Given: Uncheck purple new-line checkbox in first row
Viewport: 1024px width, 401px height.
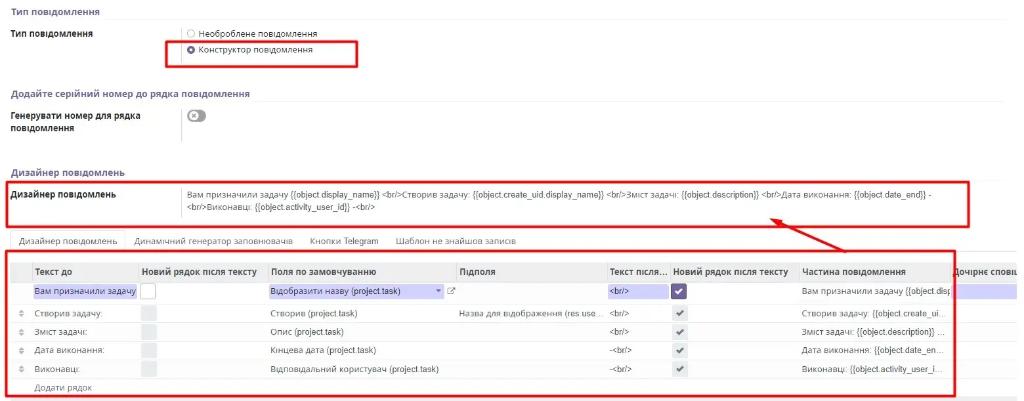Looking at the screenshot, I should (679, 291).
